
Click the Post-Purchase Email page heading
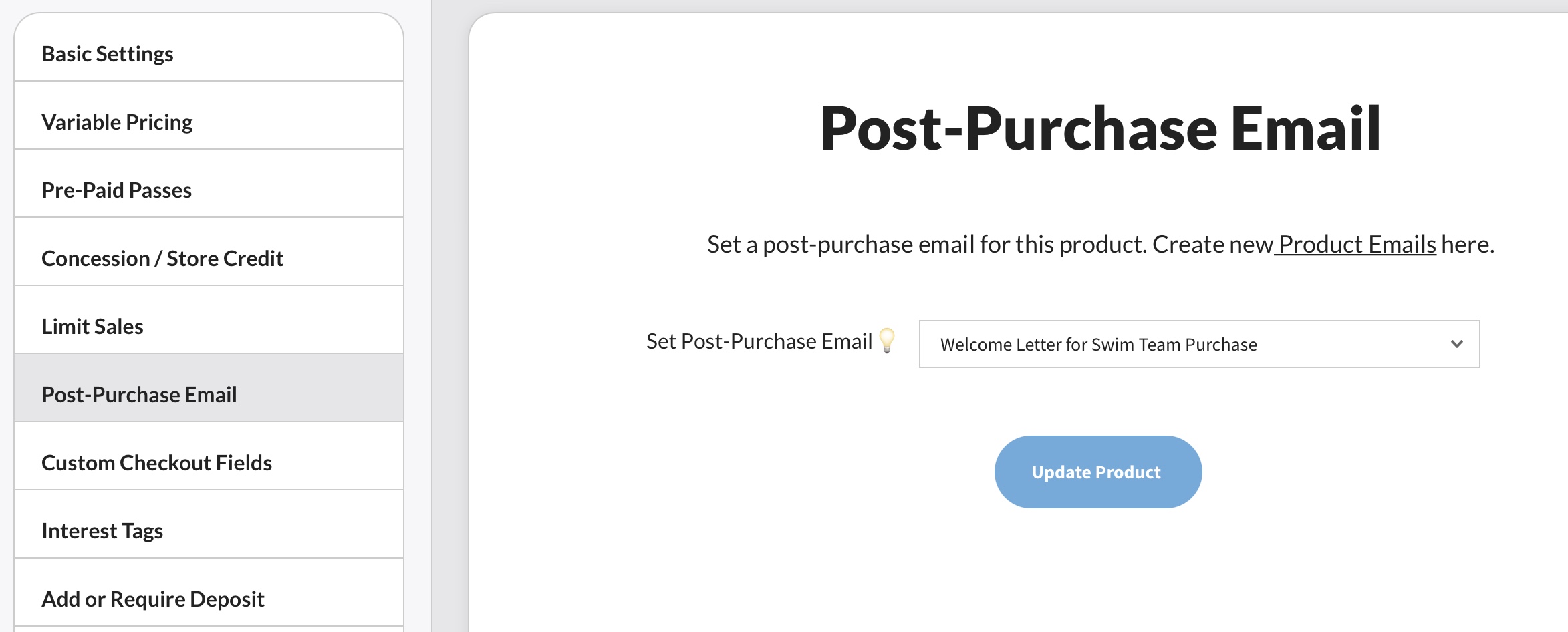[1100, 128]
